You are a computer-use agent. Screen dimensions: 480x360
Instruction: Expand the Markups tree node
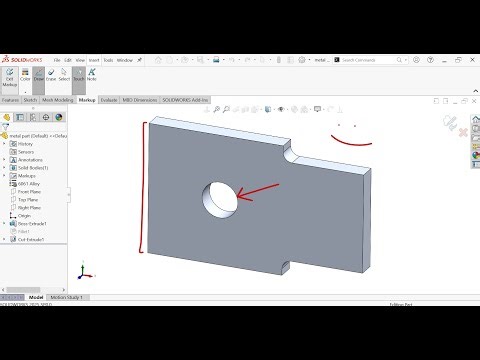click(x=4, y=176)
